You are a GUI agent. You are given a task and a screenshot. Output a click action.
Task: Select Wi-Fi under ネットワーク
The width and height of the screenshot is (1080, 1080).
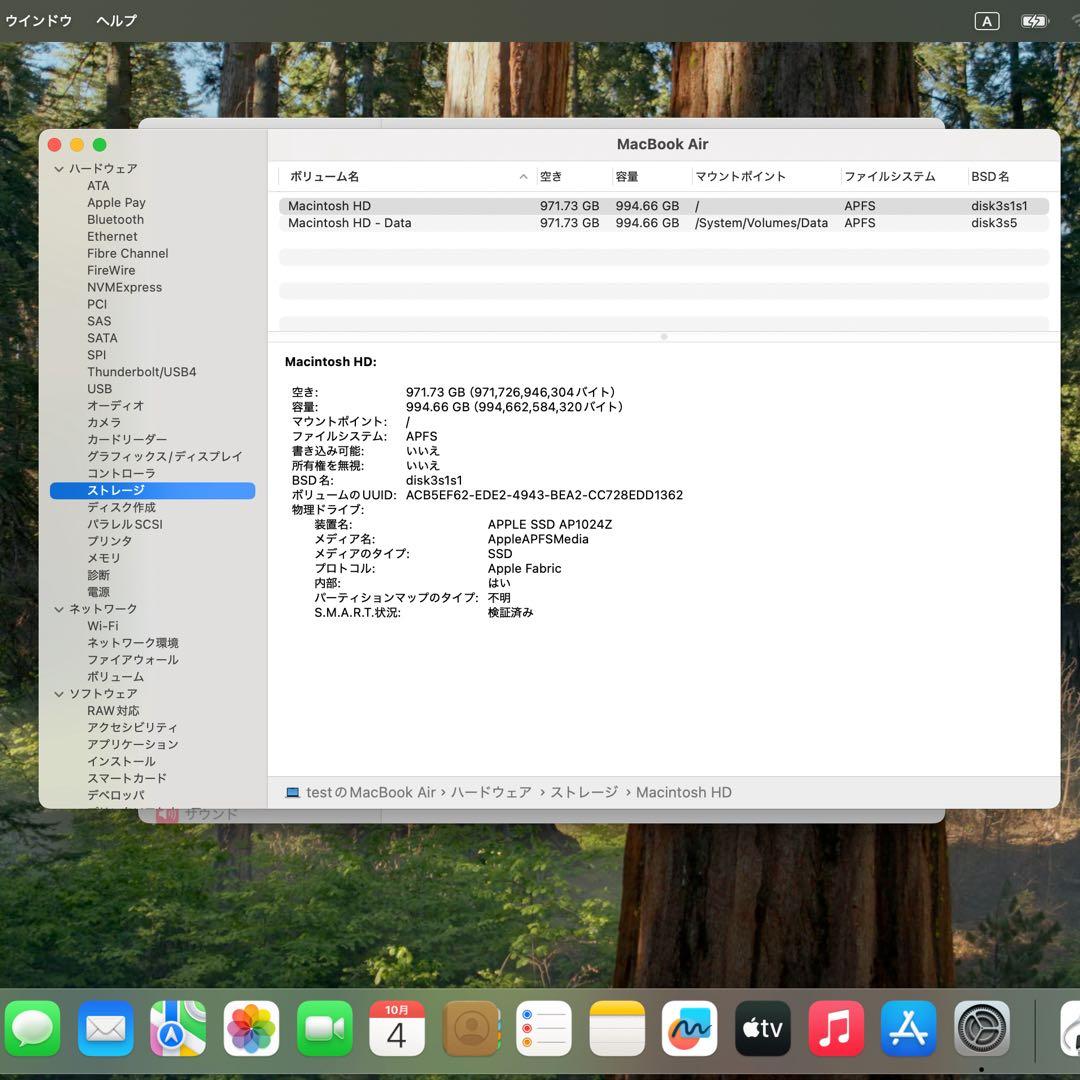coord(104,625)
